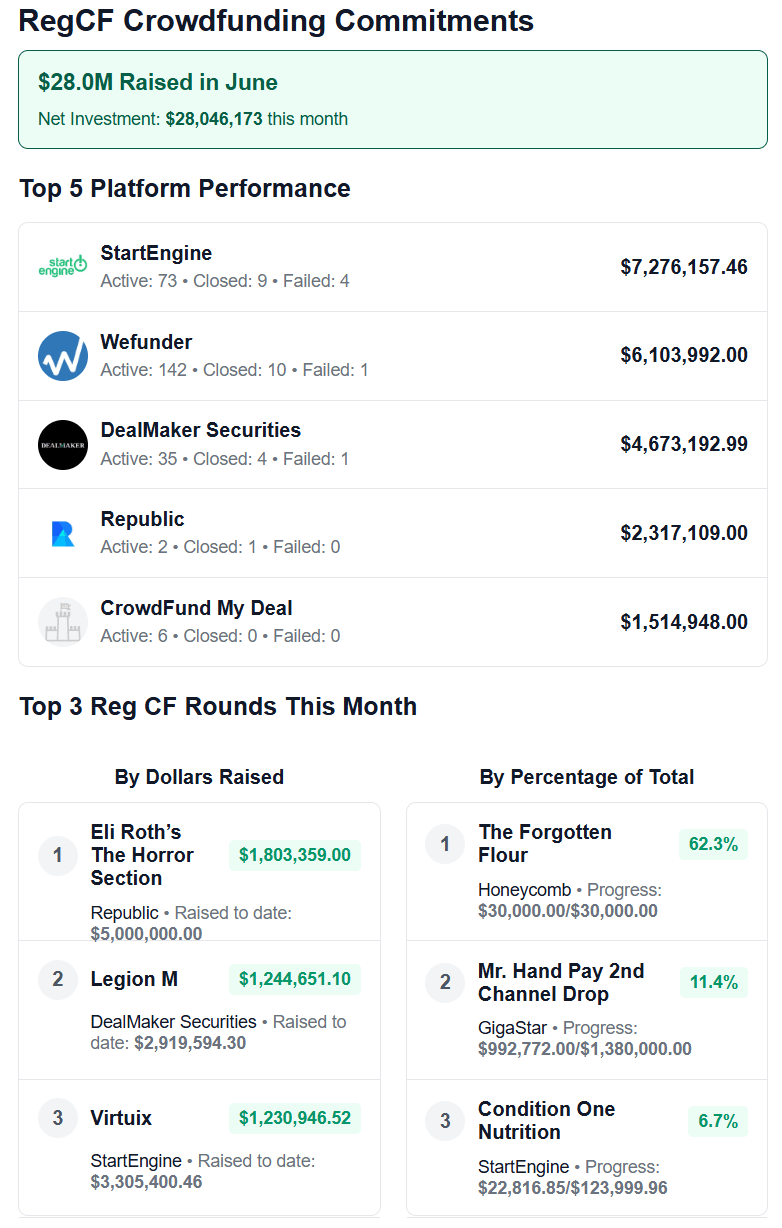Click the Wefunder blue logo icon
This screenshot has width=782, height=1228.
pos(63,356)
